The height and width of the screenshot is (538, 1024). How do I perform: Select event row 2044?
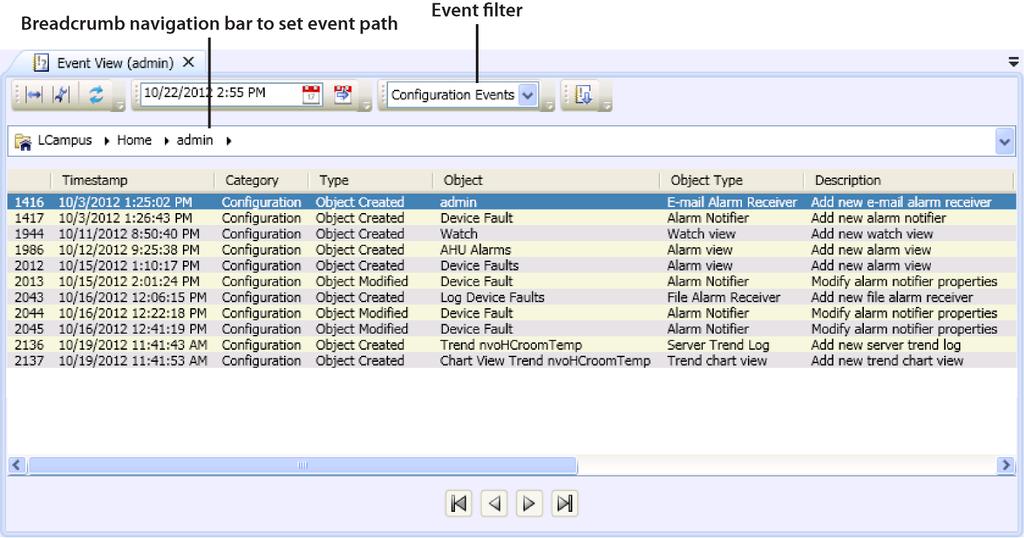coord(511,313)
